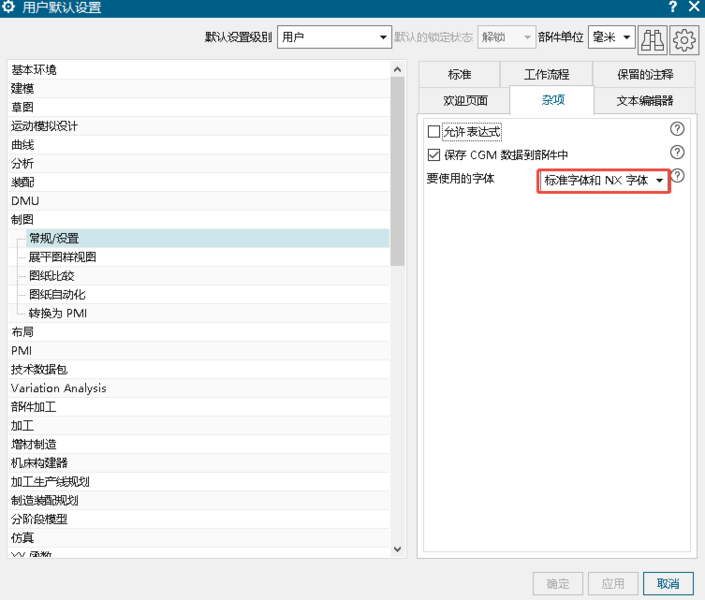The height and width of the screenshot is (600, 705).
Task: Select the 制图 category
Action: pyautogui.click(x=199, y=219)
